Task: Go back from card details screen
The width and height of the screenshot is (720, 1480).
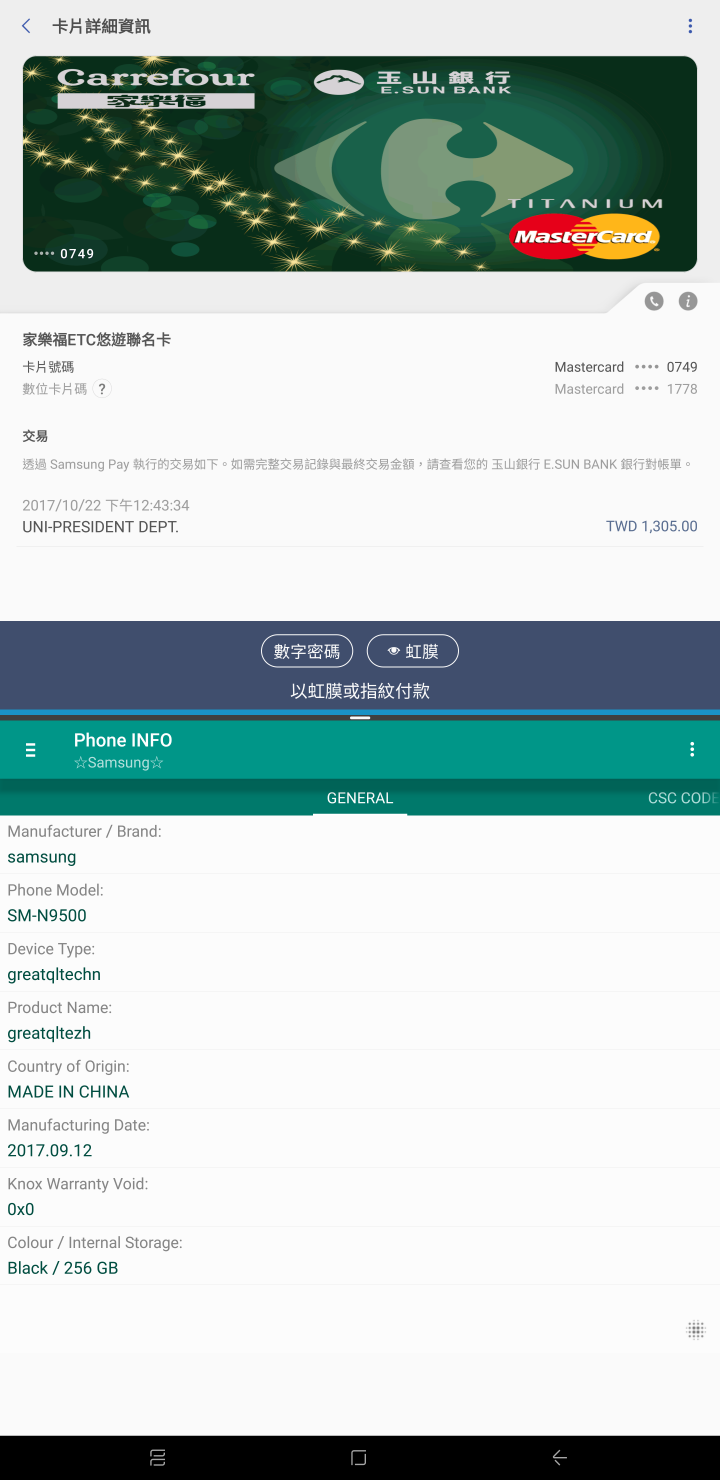Action: [x=26, y=26]
